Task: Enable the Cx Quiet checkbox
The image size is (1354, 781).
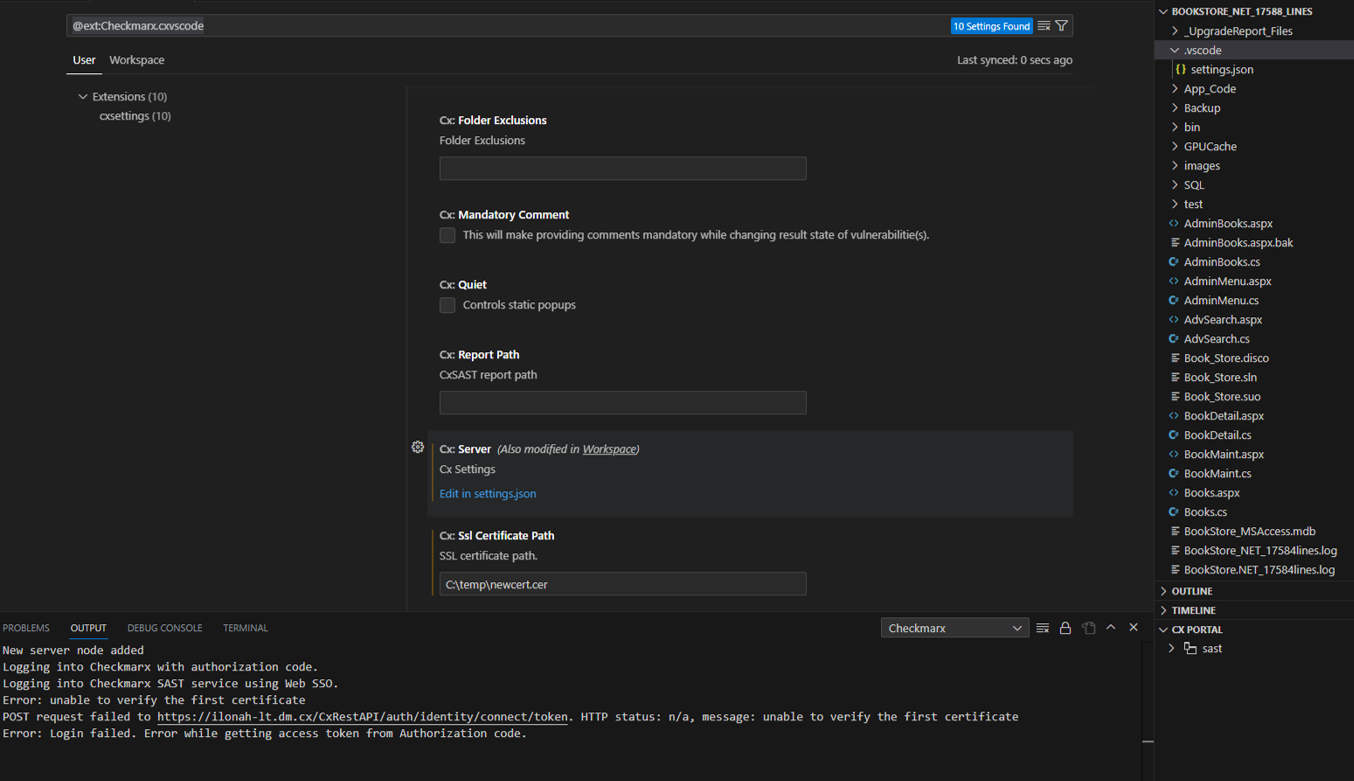Action: coord(447,305)
